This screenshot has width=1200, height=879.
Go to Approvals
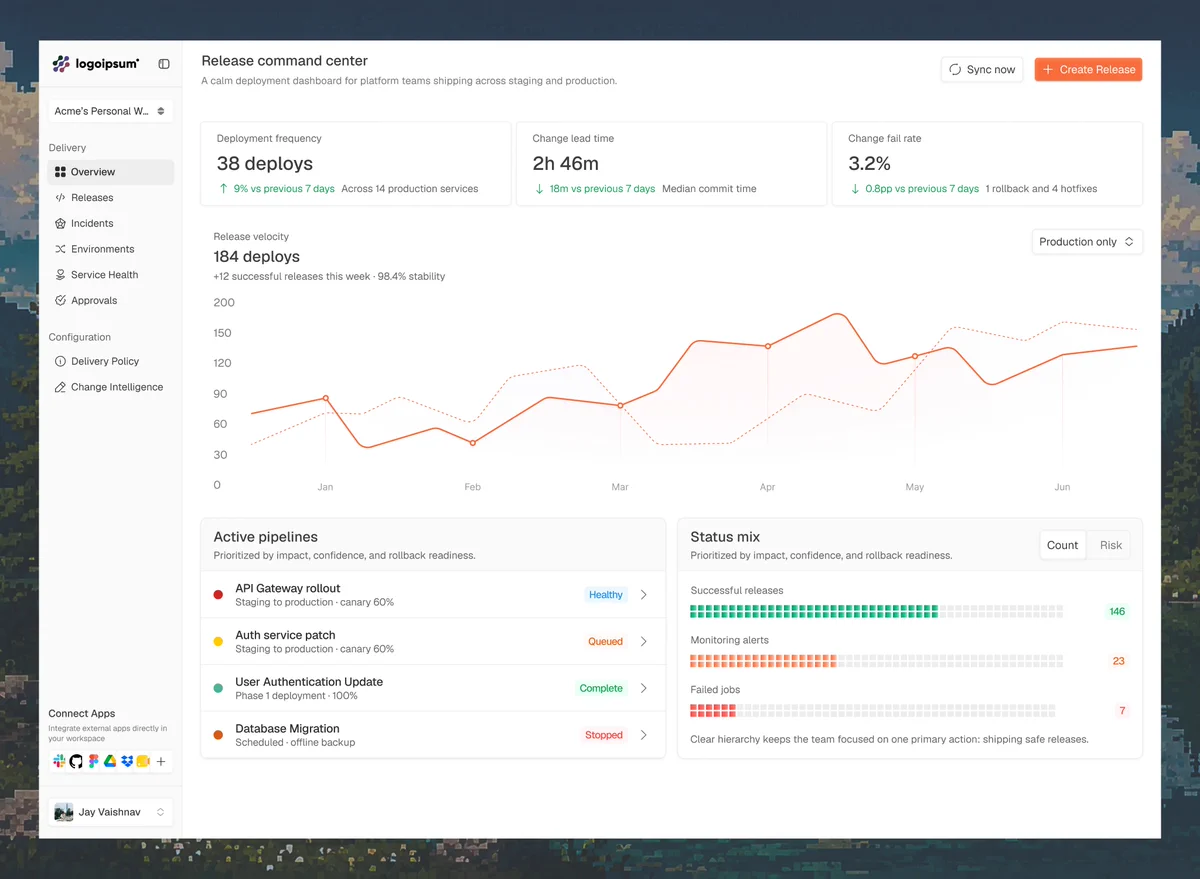[x=110, y=300]
